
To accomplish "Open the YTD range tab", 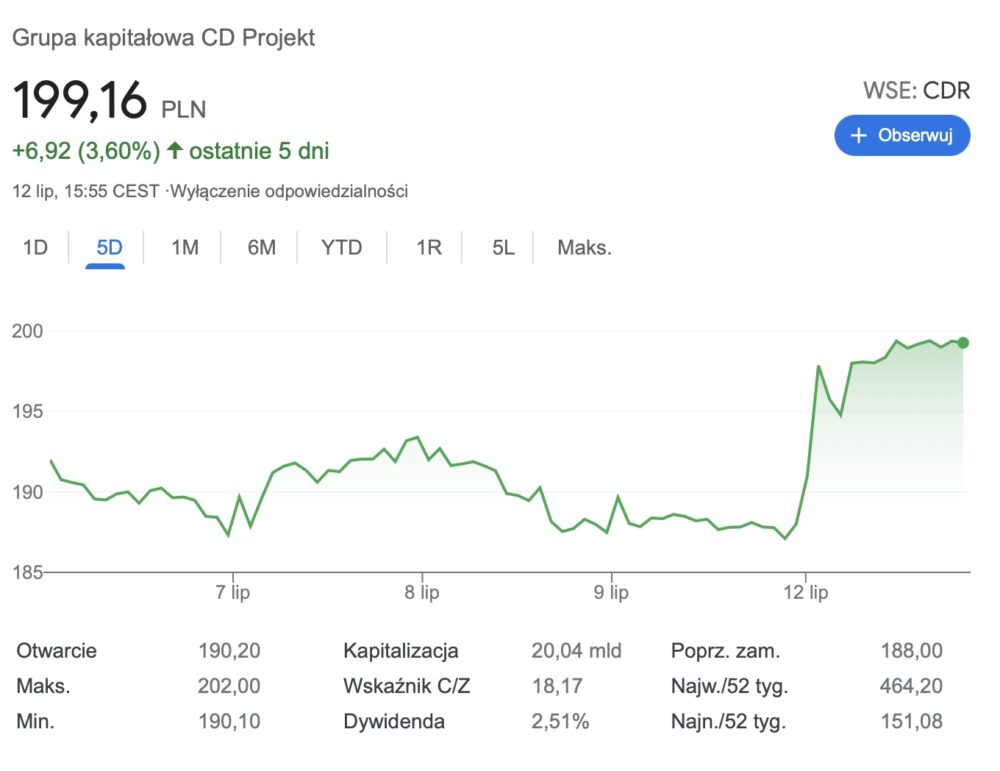I will (x=341, y=247).
